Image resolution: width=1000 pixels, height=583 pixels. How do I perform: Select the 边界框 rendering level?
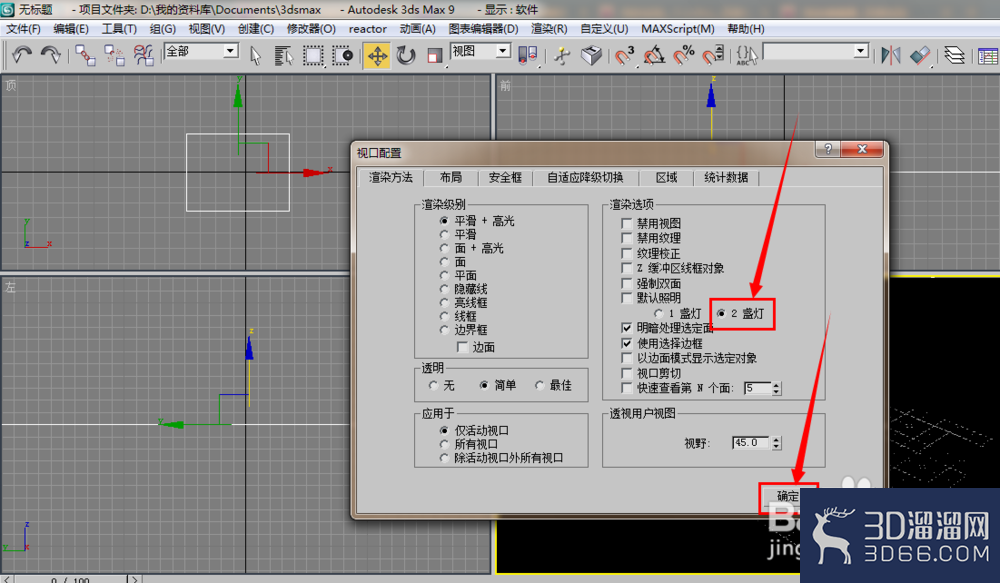pos(464,330)
